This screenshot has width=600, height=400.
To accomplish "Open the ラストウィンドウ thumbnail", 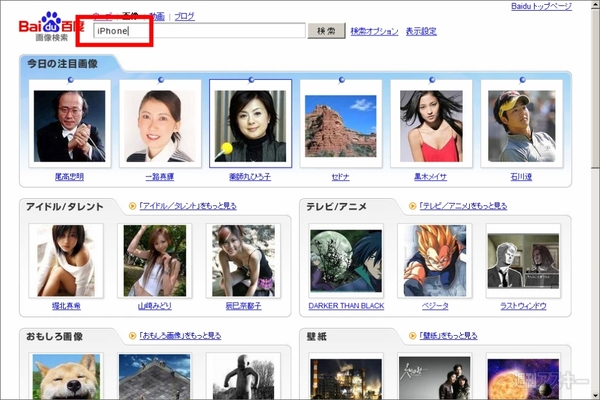I will pyautogui.click(x=523, y=261).
